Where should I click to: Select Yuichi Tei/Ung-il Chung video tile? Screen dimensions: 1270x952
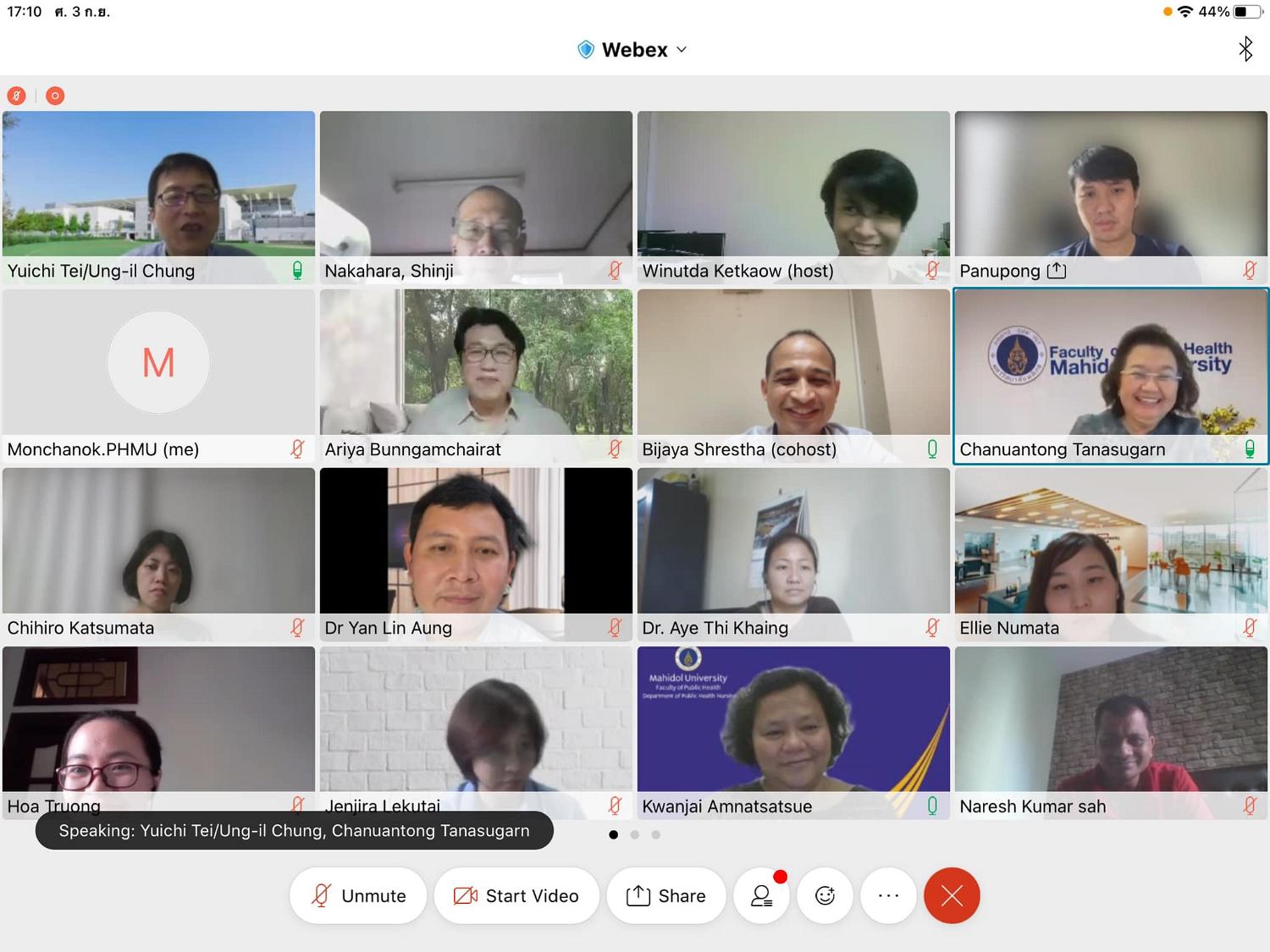point(158,197)
